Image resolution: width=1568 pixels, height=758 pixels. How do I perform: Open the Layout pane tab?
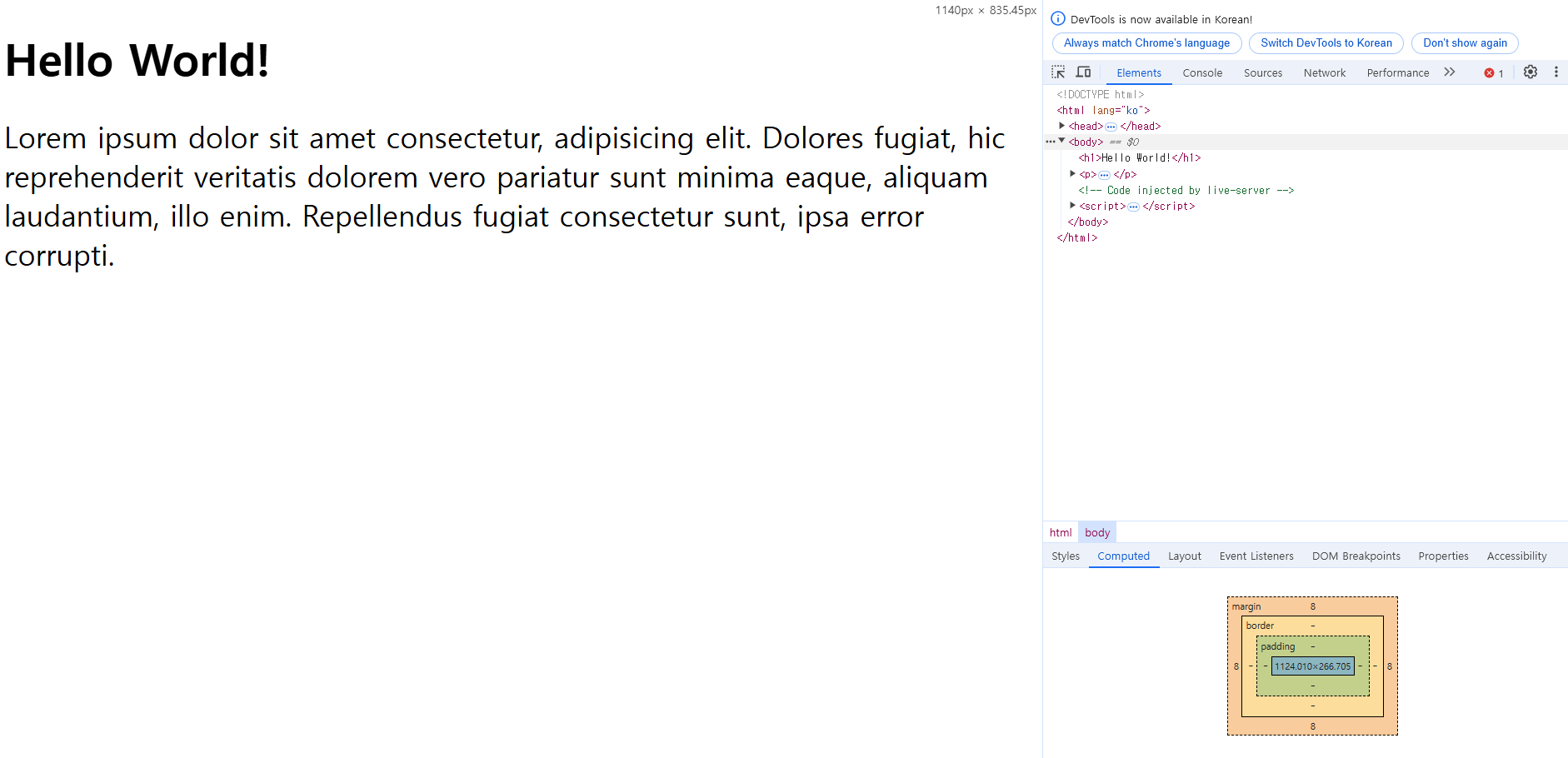click(1185, 556)
